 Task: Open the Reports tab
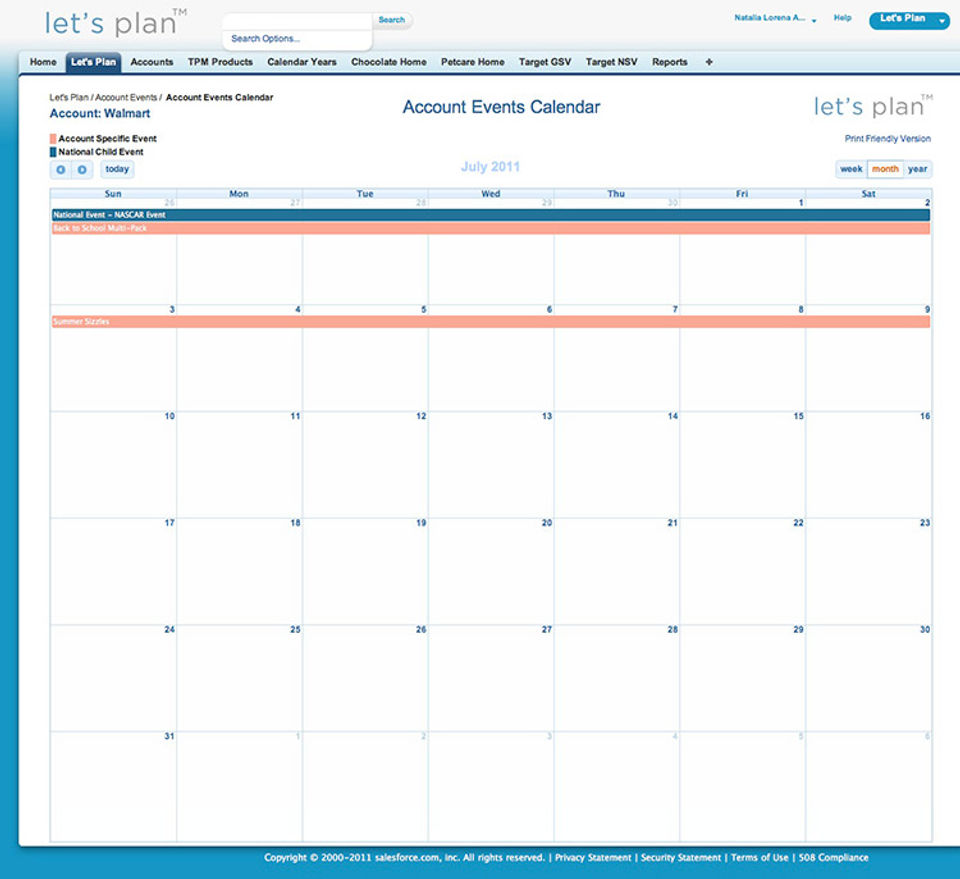tap(670, 62)
